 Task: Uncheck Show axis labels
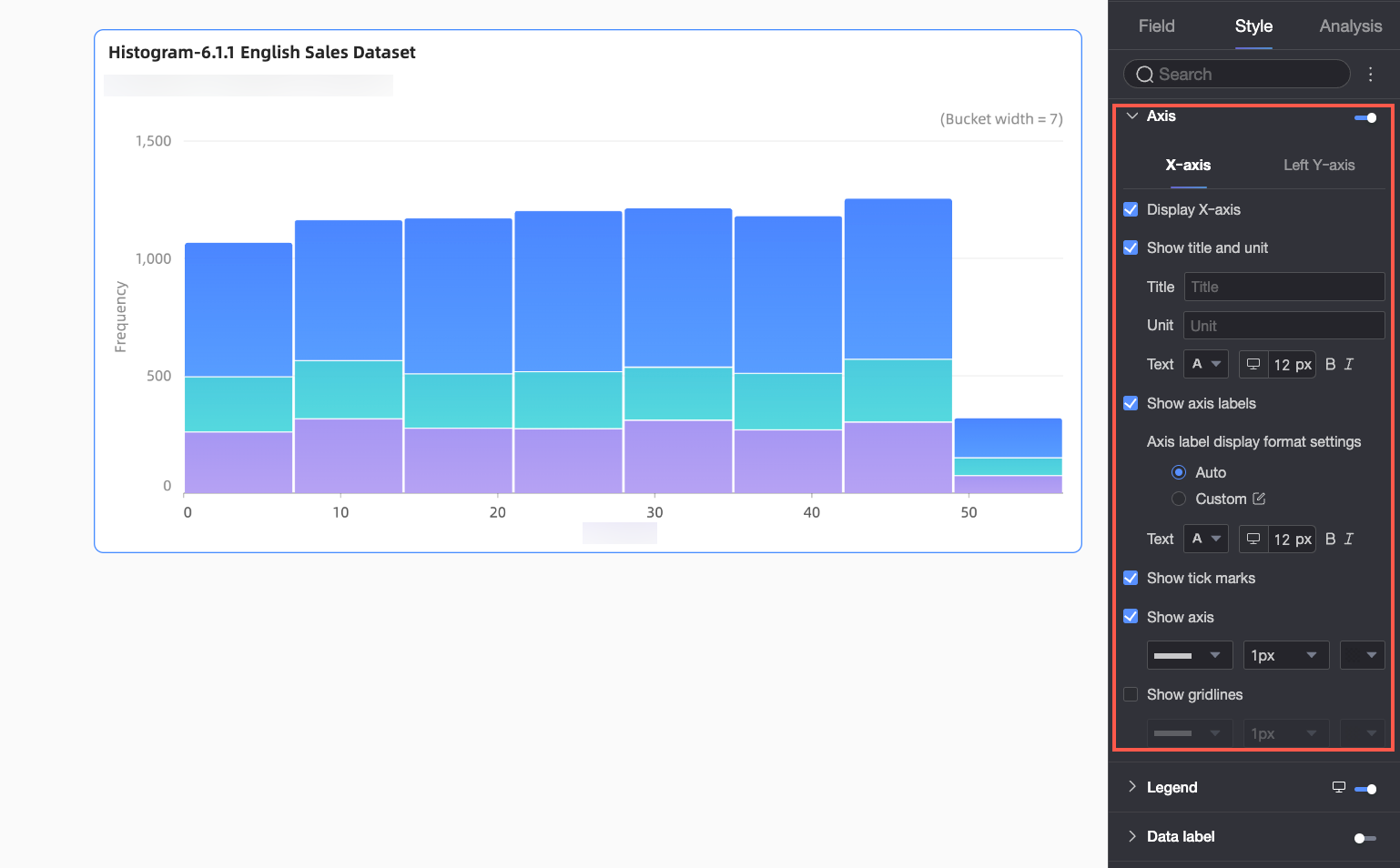pos(1131,403)
